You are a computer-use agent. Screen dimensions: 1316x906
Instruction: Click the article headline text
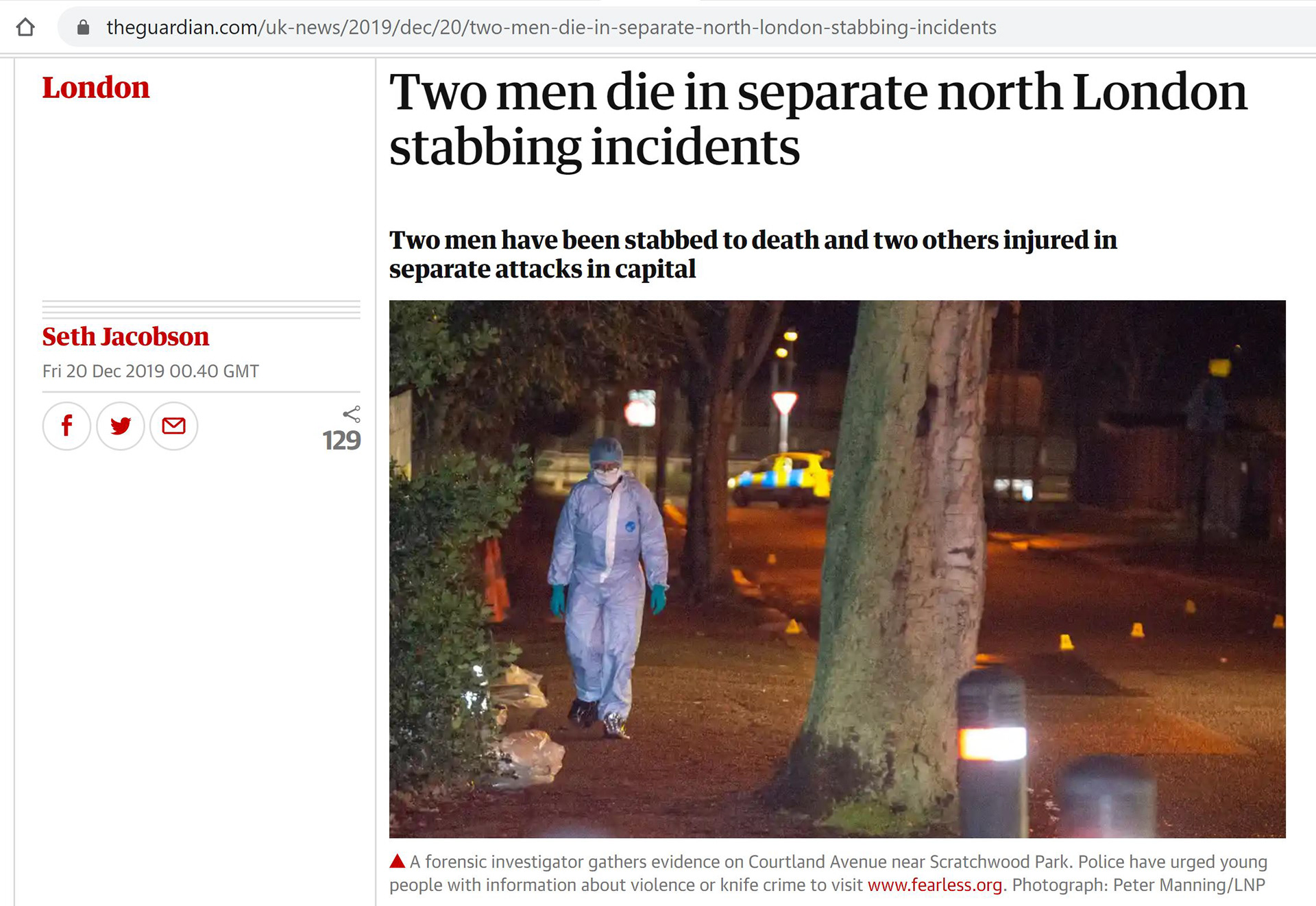[x=818, y=119]
